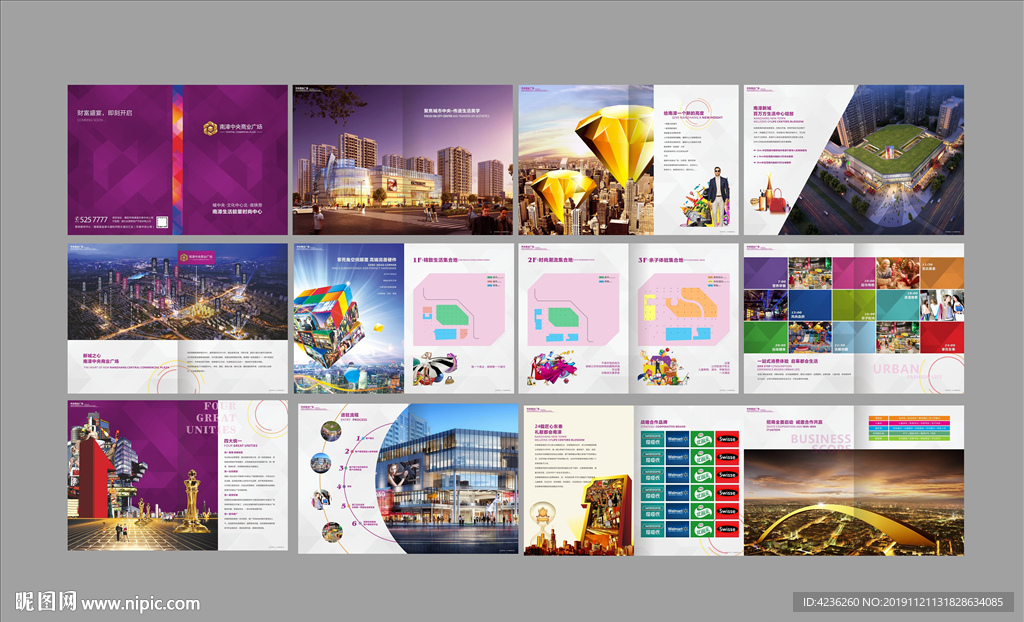Open the entry process mall spread

click(x=409, y=478)
